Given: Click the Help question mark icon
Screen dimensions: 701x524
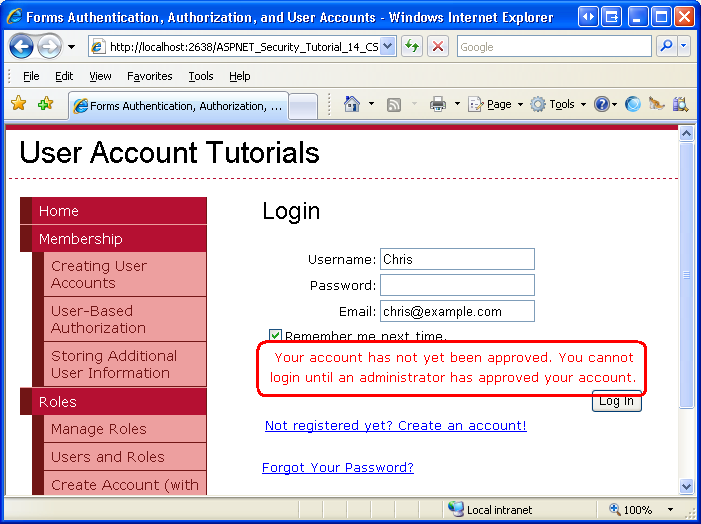Looking at the screenshot, I should [x=602, y=105].
